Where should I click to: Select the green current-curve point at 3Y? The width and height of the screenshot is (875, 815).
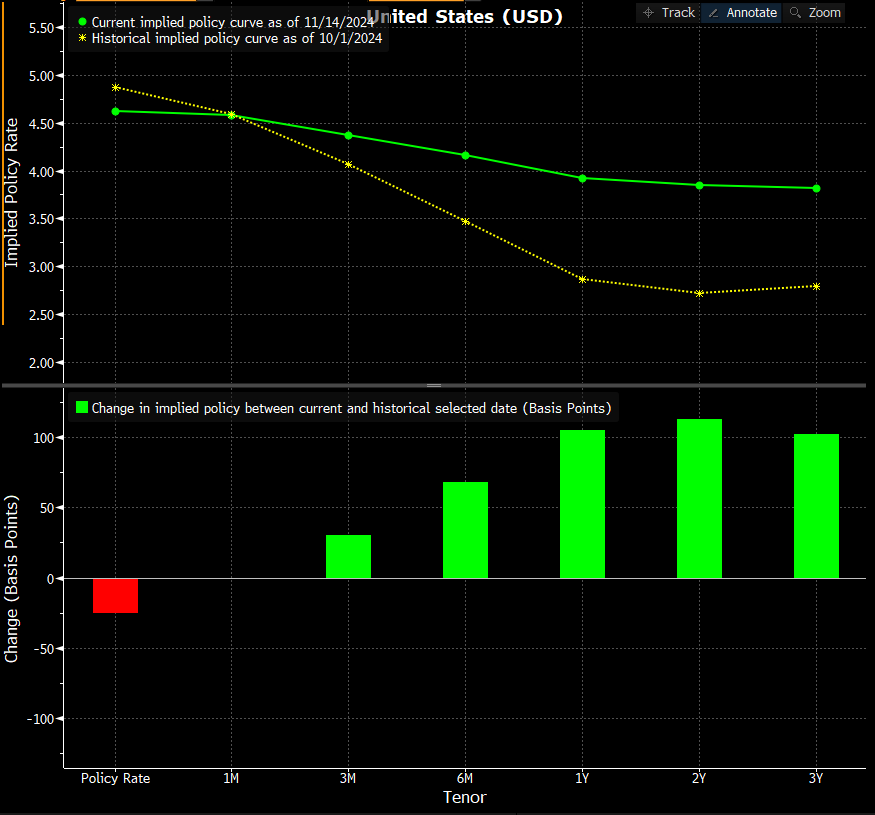tap(816, 189)
